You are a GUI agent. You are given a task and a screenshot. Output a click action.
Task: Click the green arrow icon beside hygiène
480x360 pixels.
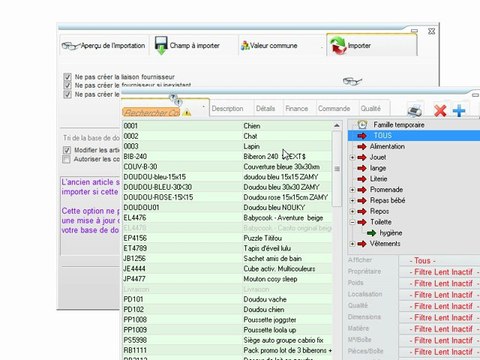tap(372, 233)
